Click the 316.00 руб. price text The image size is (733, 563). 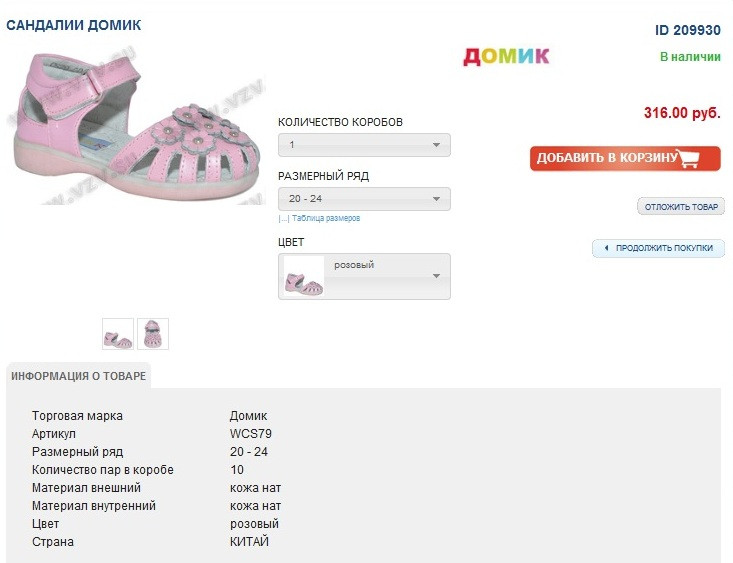pyautogui.click(x=682, y=113)
